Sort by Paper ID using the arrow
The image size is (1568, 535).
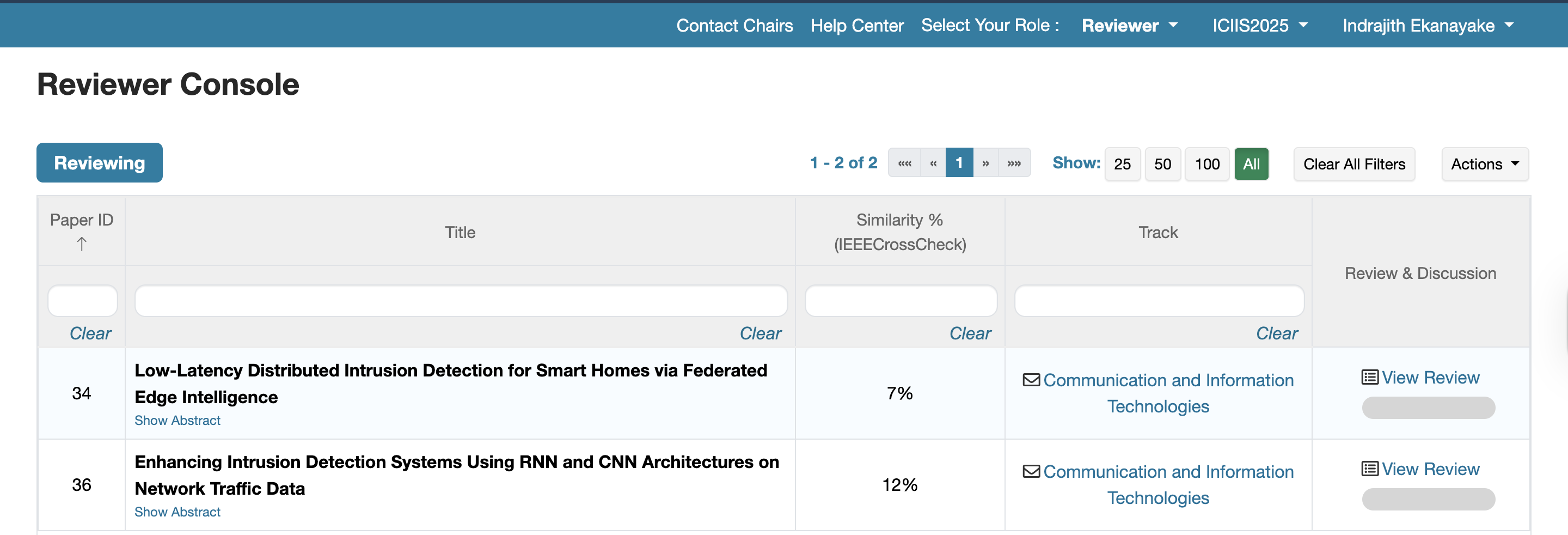coord(82,244)
